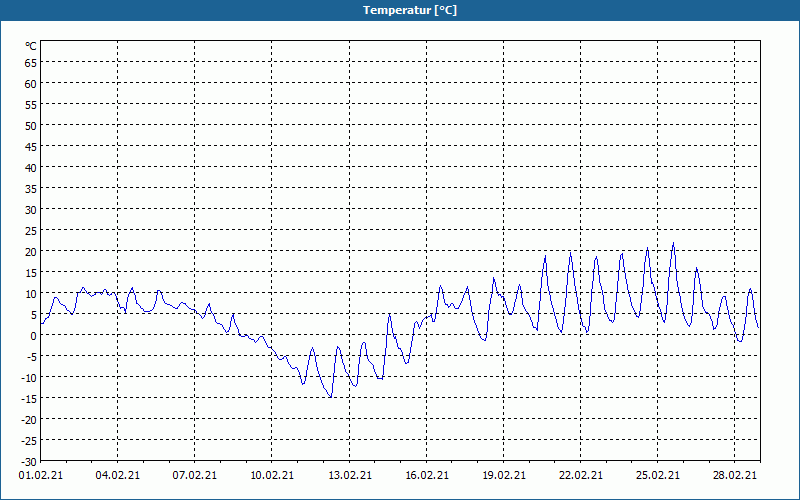Screen dimensions: 800x500
Task: Select the y-axis label -25
Action: (x=29, y=441)
